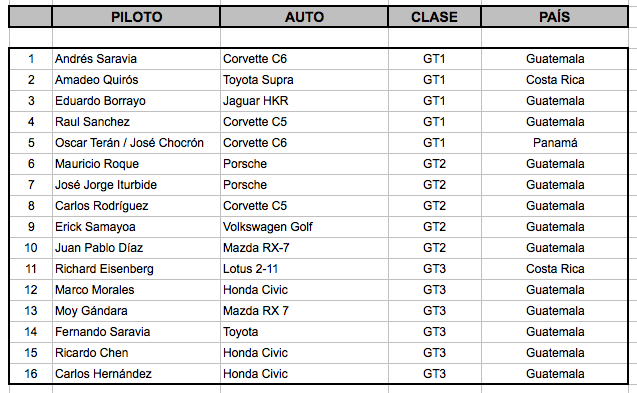Click the Carlos Hernández cell

click(x=136, y=374)
